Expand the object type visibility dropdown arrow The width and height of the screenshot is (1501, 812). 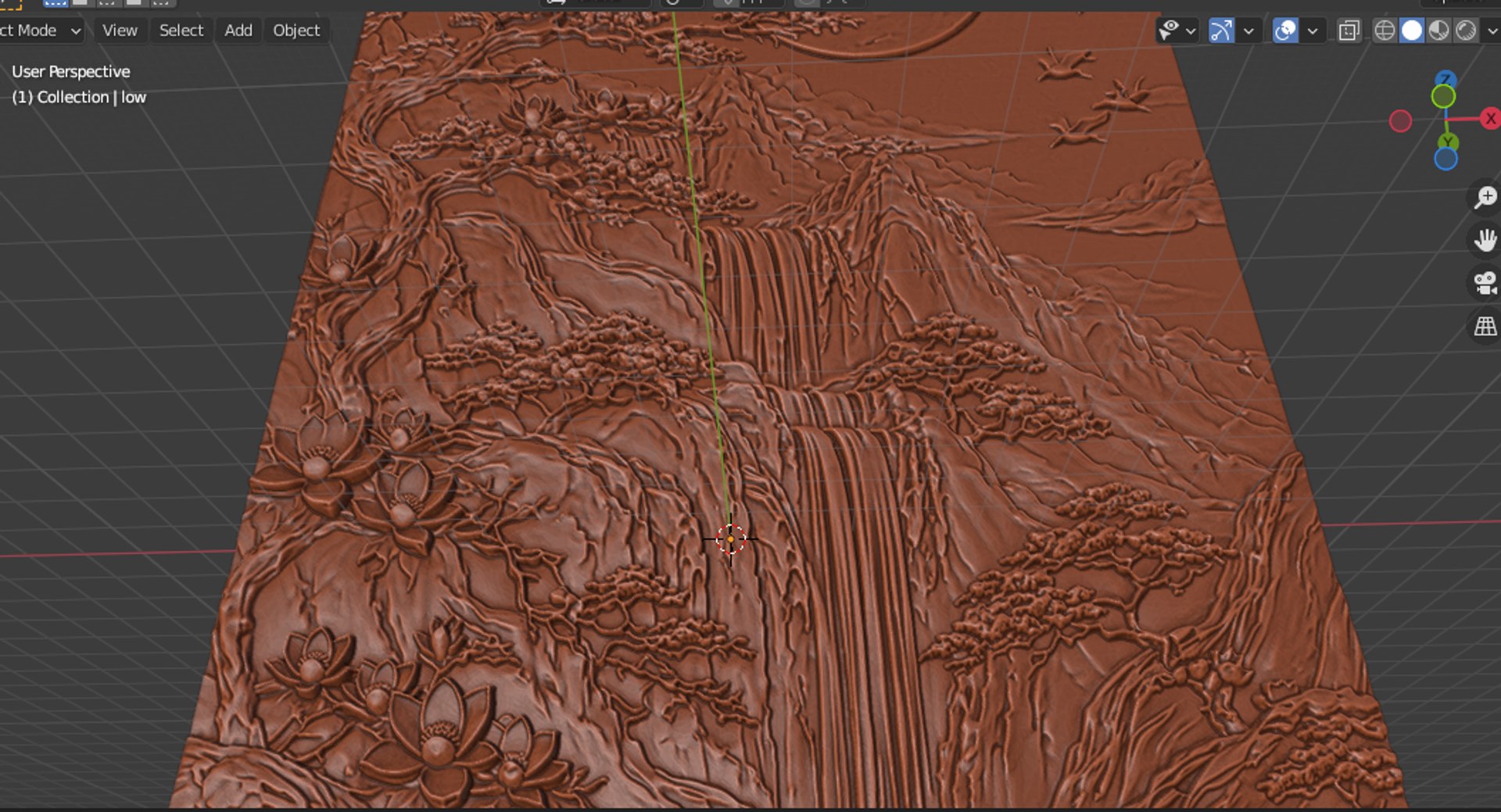coord(1191,31)
